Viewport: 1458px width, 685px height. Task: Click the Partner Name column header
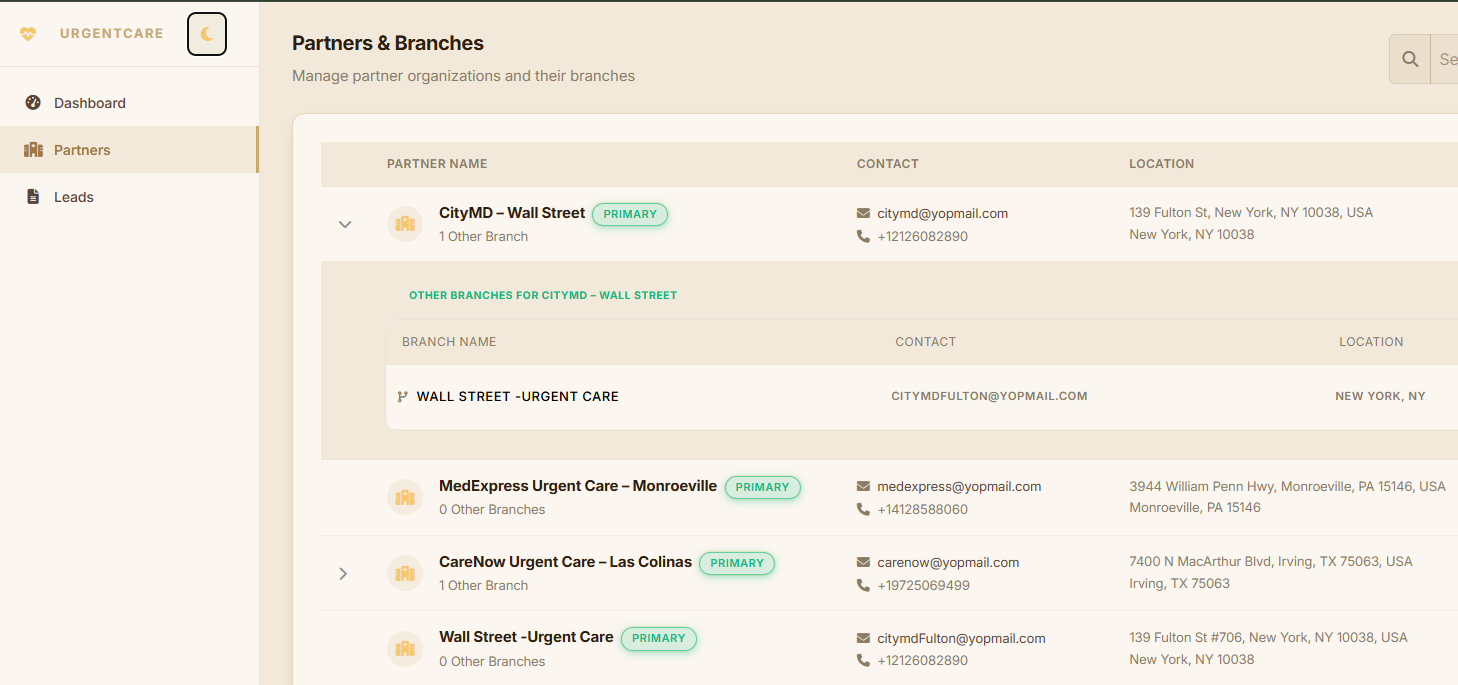[437, 164]
